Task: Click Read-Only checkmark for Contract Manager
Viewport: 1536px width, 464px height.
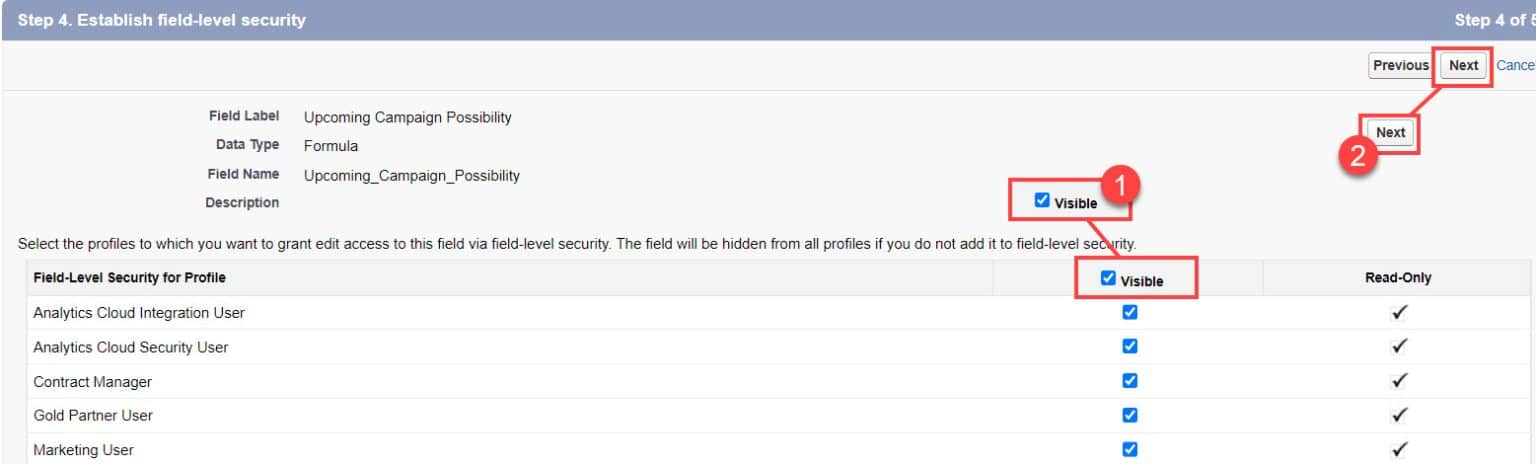Action: pos(1399,381)
